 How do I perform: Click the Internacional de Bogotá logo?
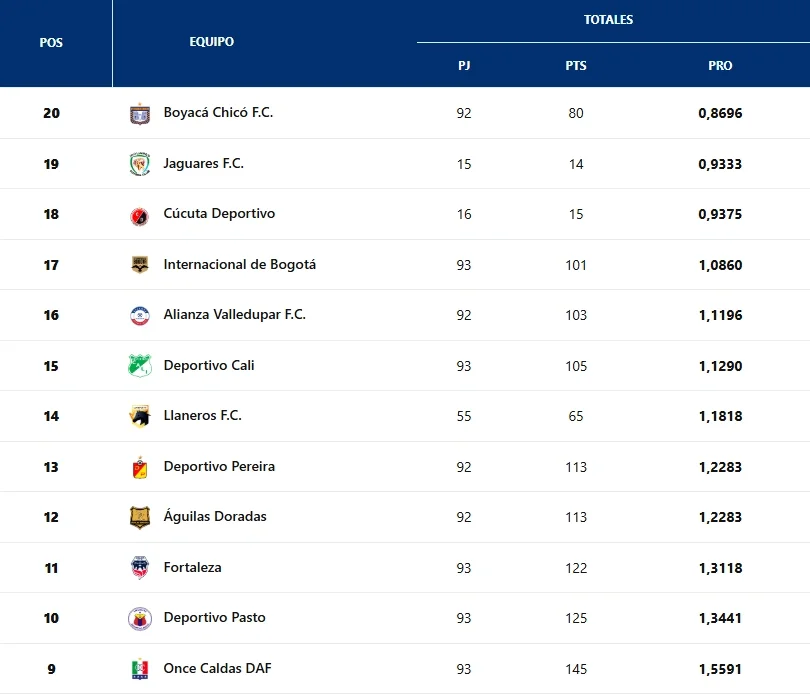[x=140, y=265]
